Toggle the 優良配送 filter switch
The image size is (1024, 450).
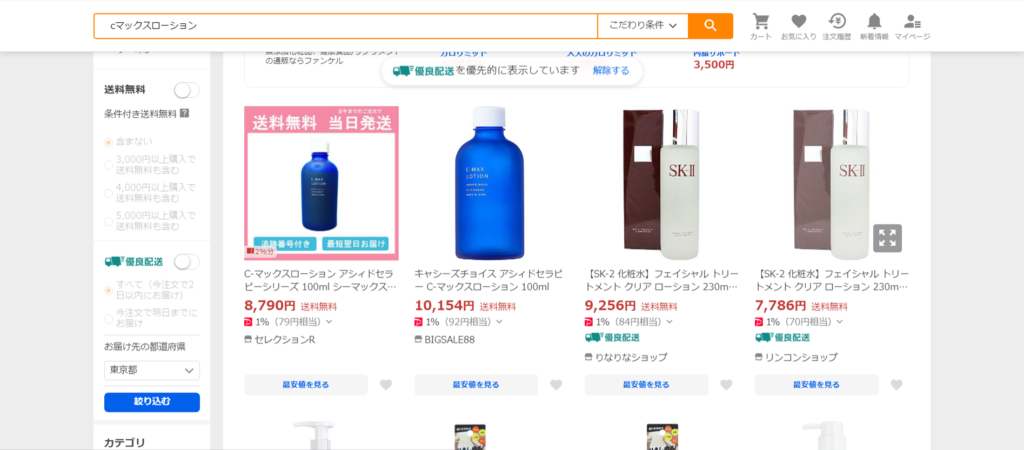pyautogui.click(x=186, y=261)
